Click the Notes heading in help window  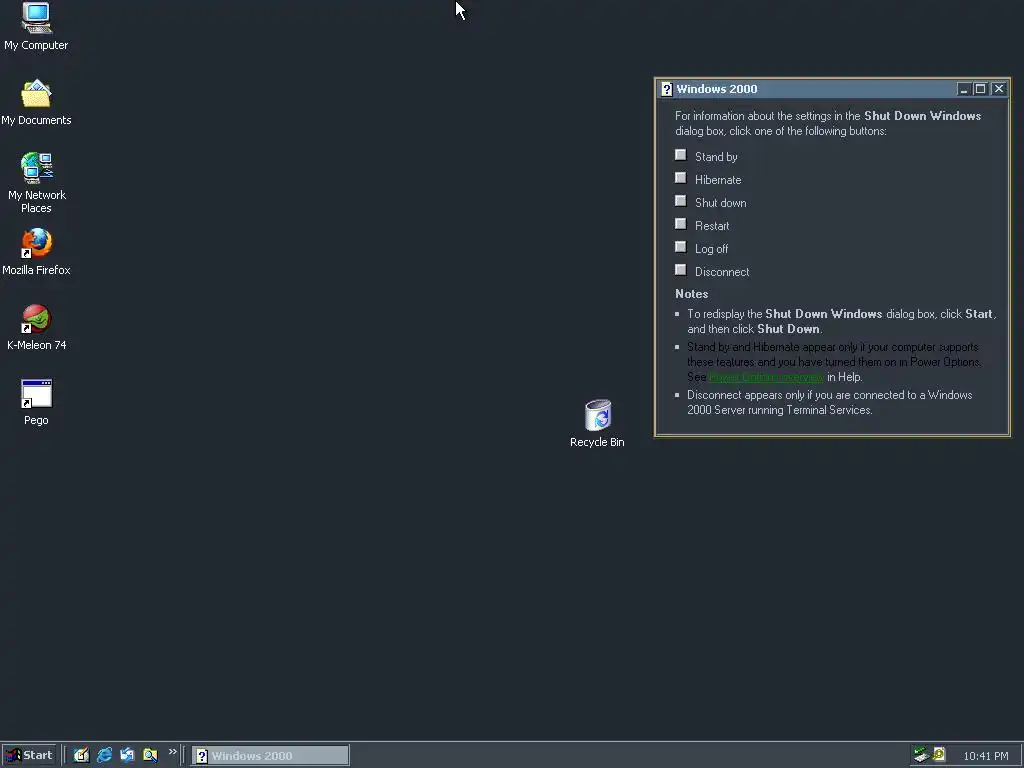[692, 294]
